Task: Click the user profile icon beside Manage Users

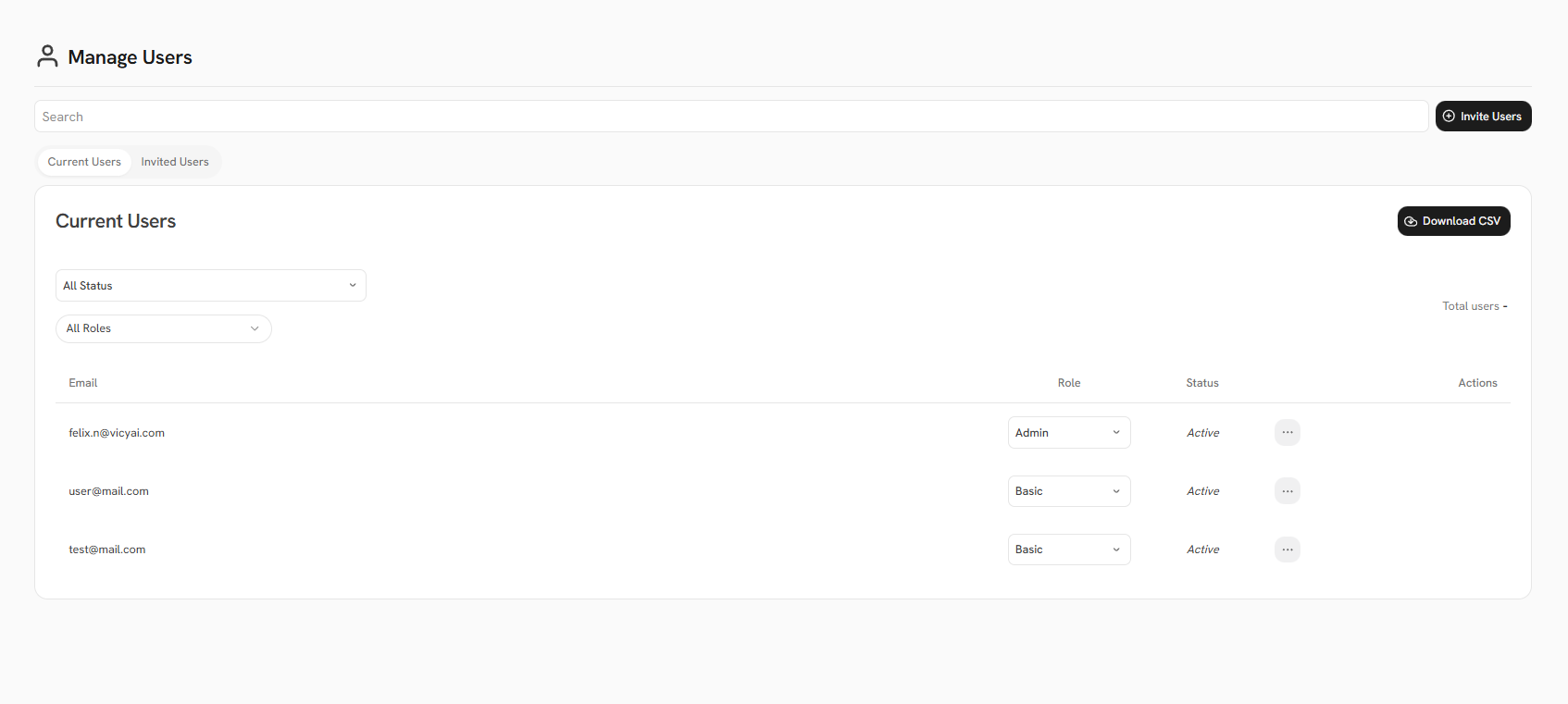Action: pyautogui.click(x=47, y=56)
